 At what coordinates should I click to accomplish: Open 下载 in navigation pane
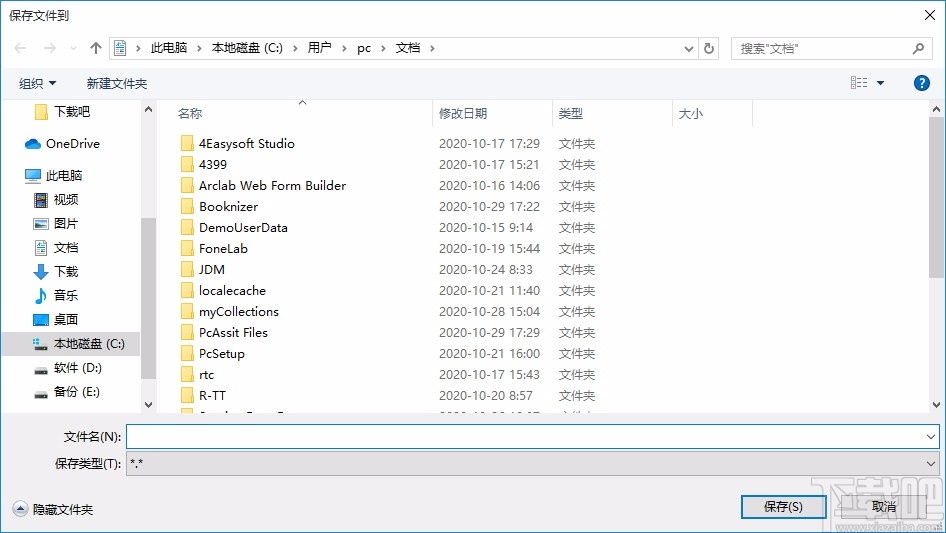point(56,272)
